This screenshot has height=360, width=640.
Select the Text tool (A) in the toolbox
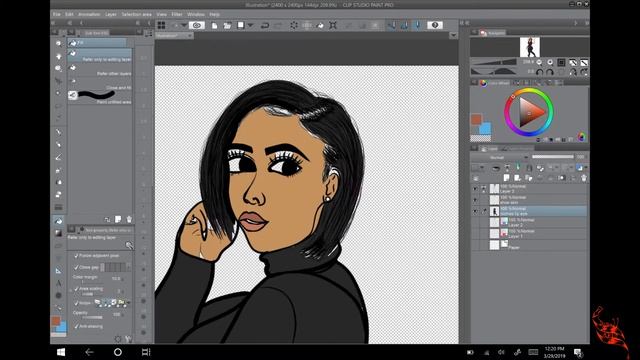(x=58, y=283)
